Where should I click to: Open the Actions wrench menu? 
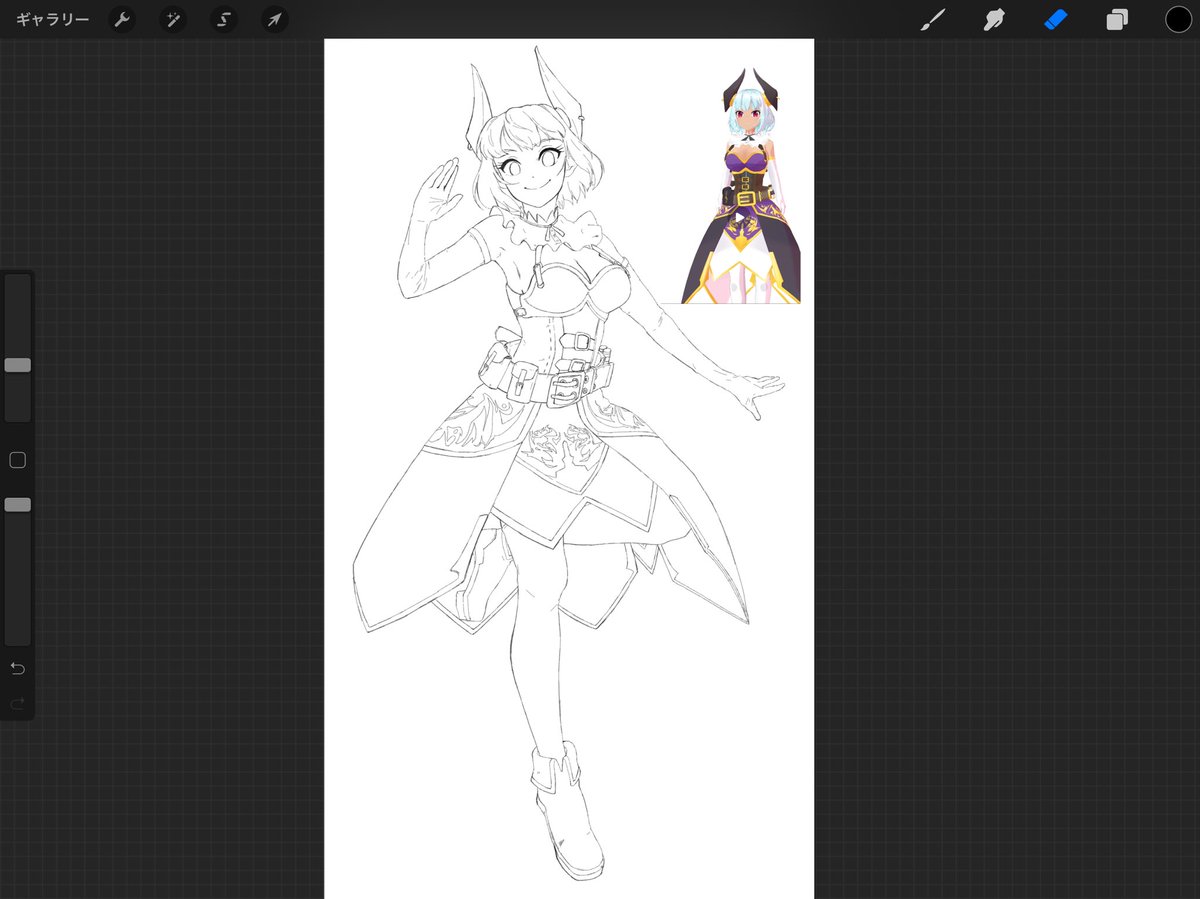[x=122, y=20]
